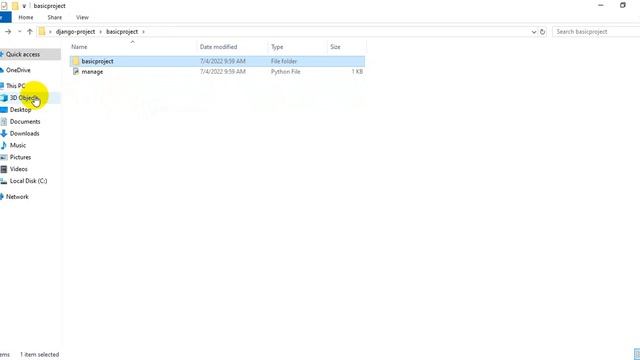The width and height of the screenshot is (640, 360).
Task: Click the 1 item selected status text
Action: click(40, 355)
